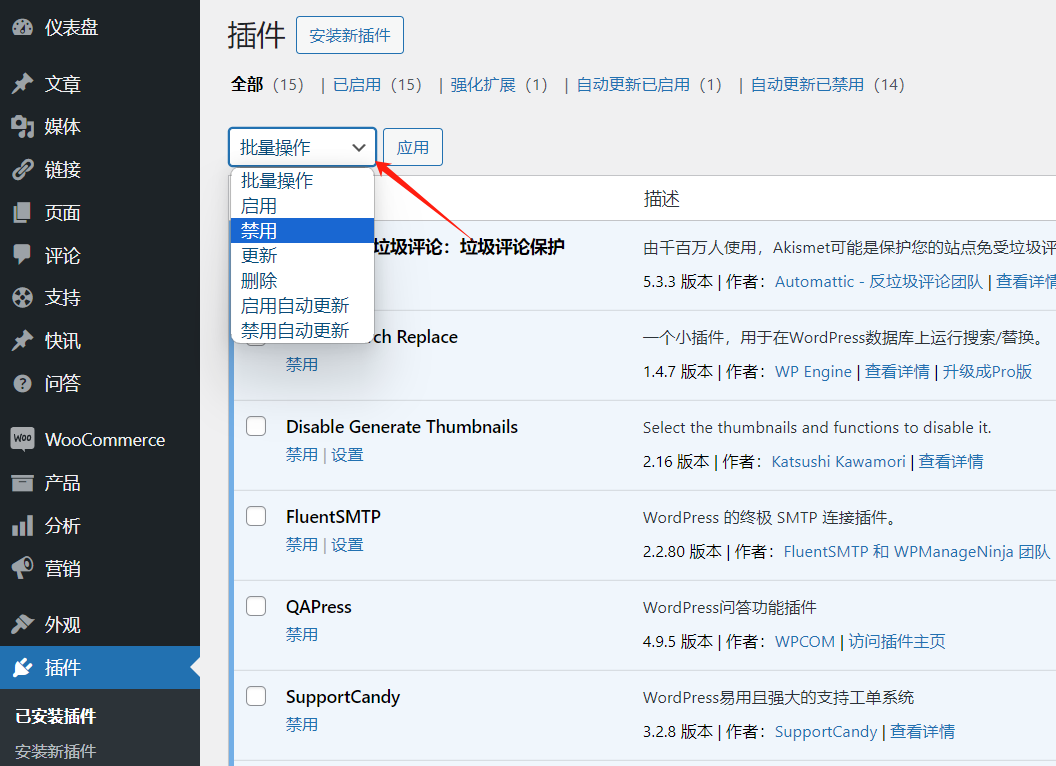Click the 产品 products icon
1056x766 pixels.
24,482
